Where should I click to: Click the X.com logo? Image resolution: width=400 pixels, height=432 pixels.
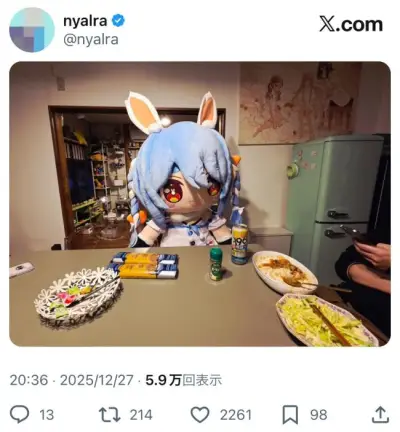point(351,25)
